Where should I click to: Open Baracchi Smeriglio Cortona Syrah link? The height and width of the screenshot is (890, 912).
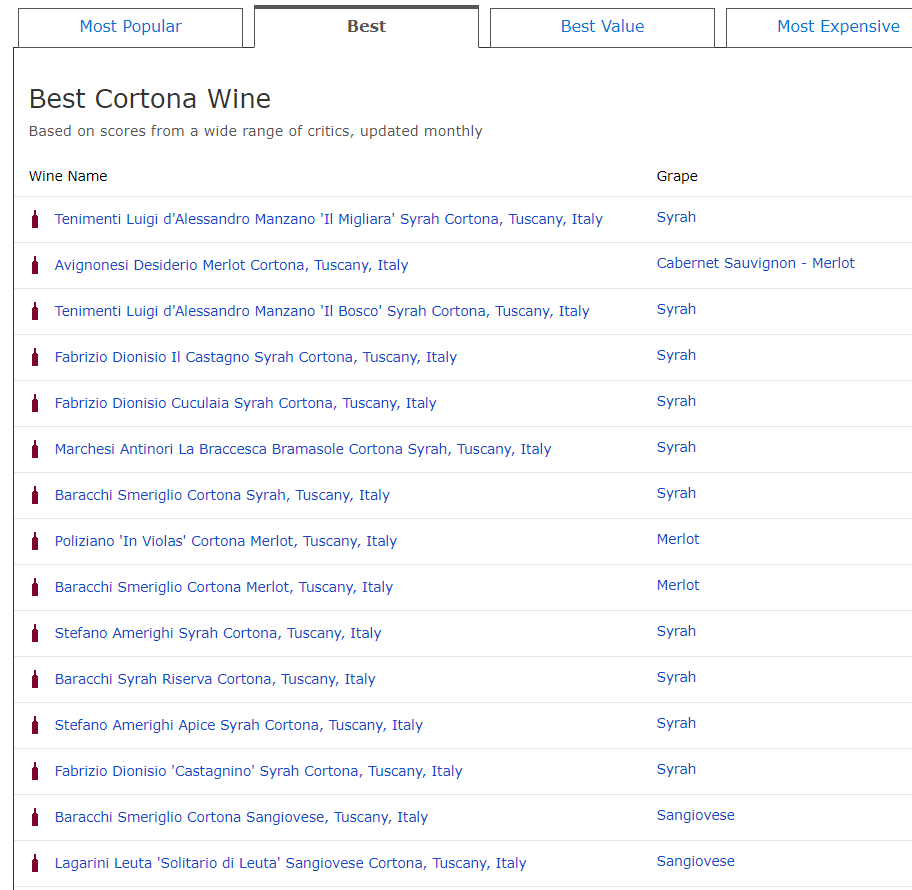222,495
